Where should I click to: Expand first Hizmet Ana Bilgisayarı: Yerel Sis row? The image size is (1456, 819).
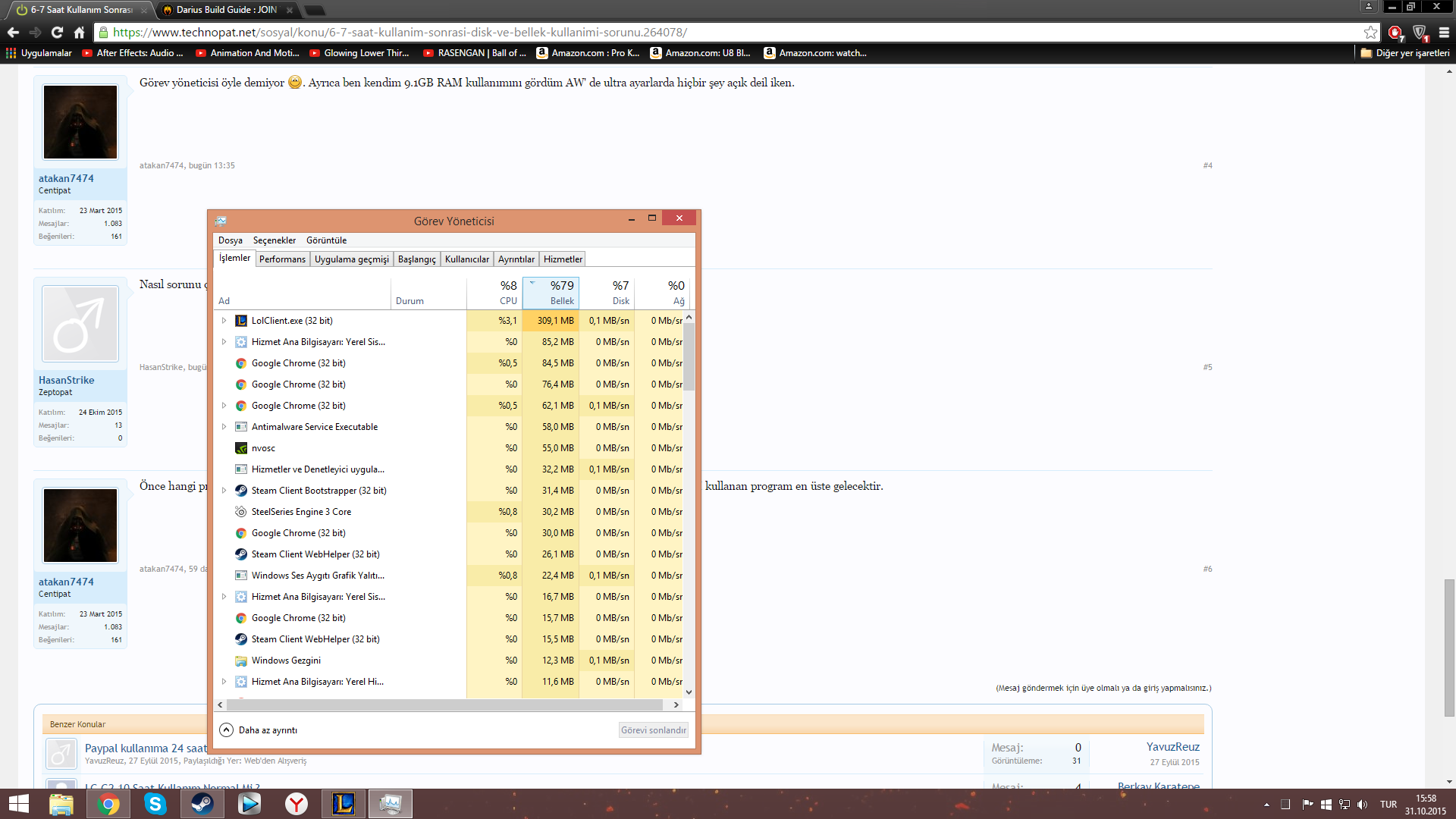point(224,342)
